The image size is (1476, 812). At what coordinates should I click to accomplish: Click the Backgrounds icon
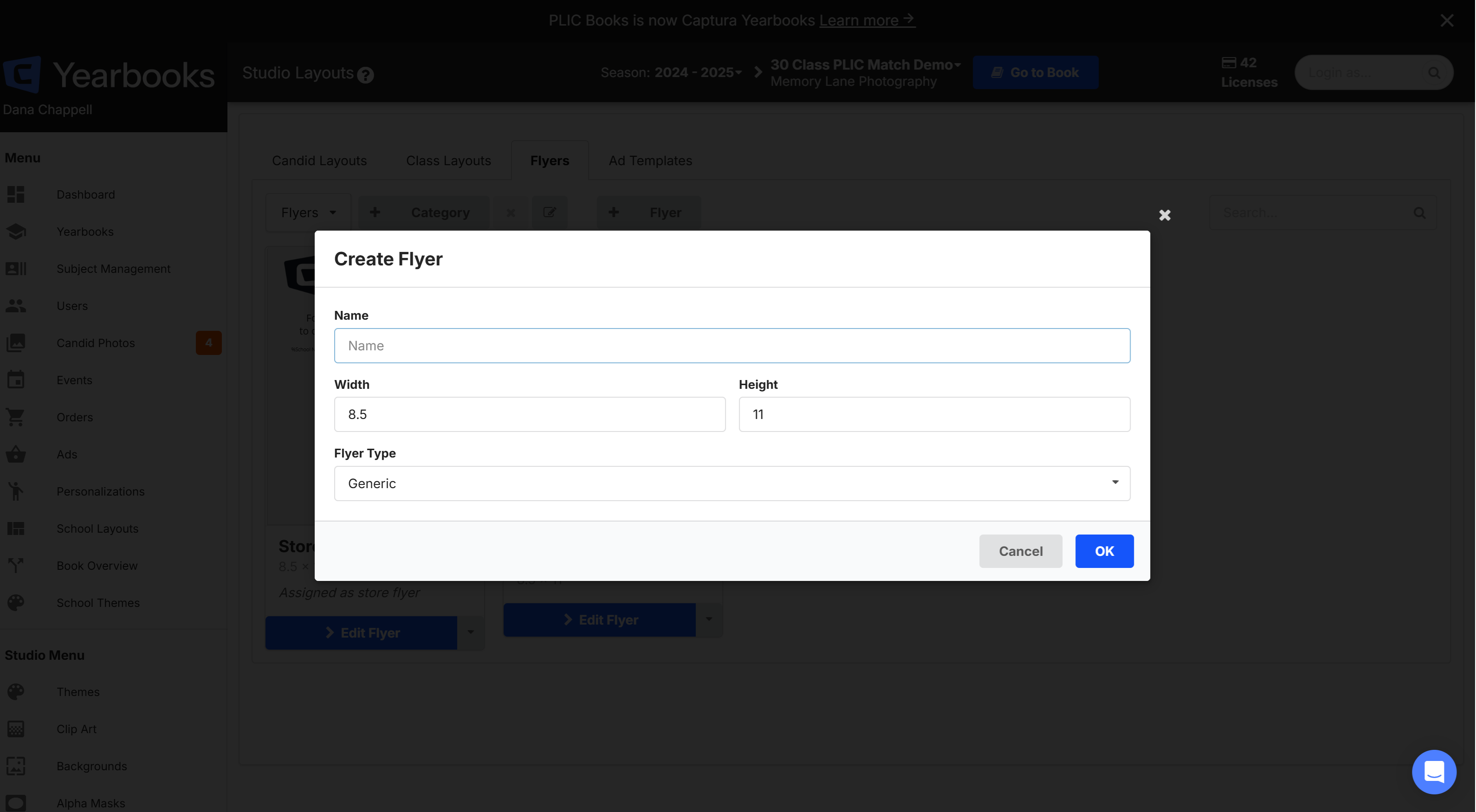(x=16, y=766)
